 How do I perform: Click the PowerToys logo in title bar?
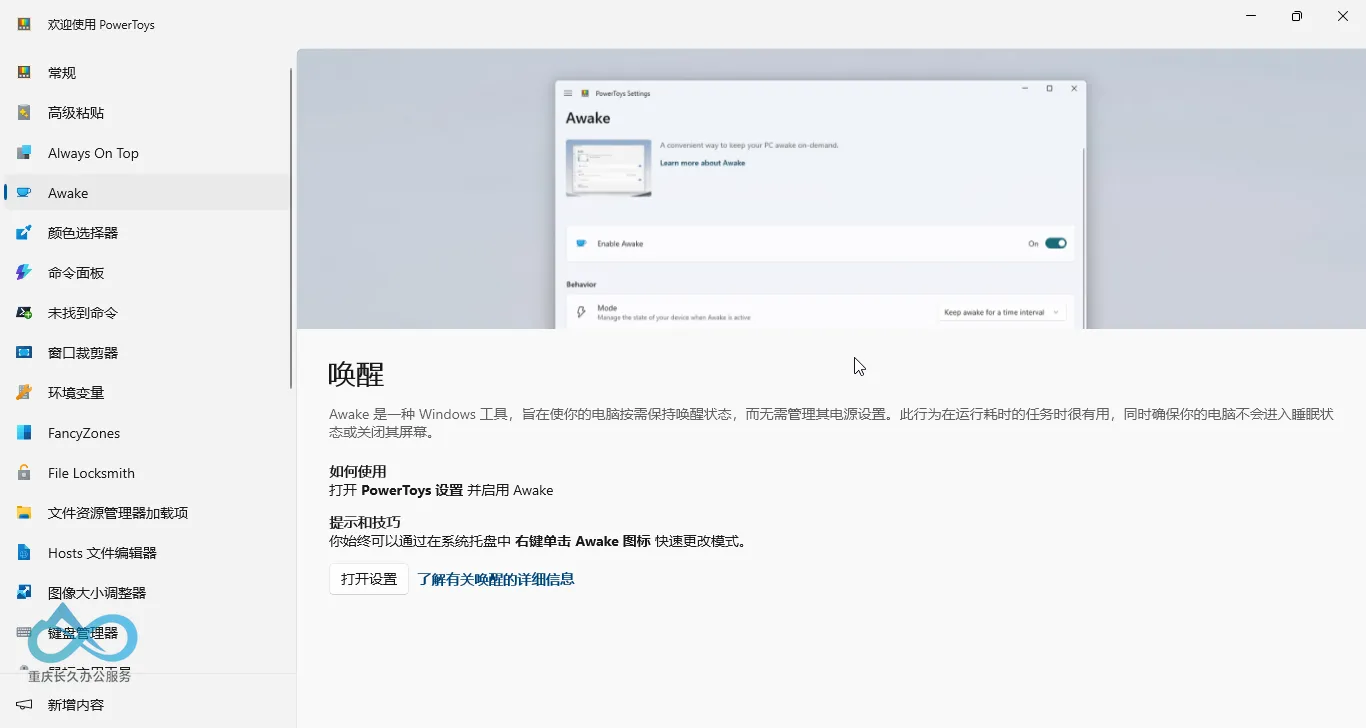24,24
